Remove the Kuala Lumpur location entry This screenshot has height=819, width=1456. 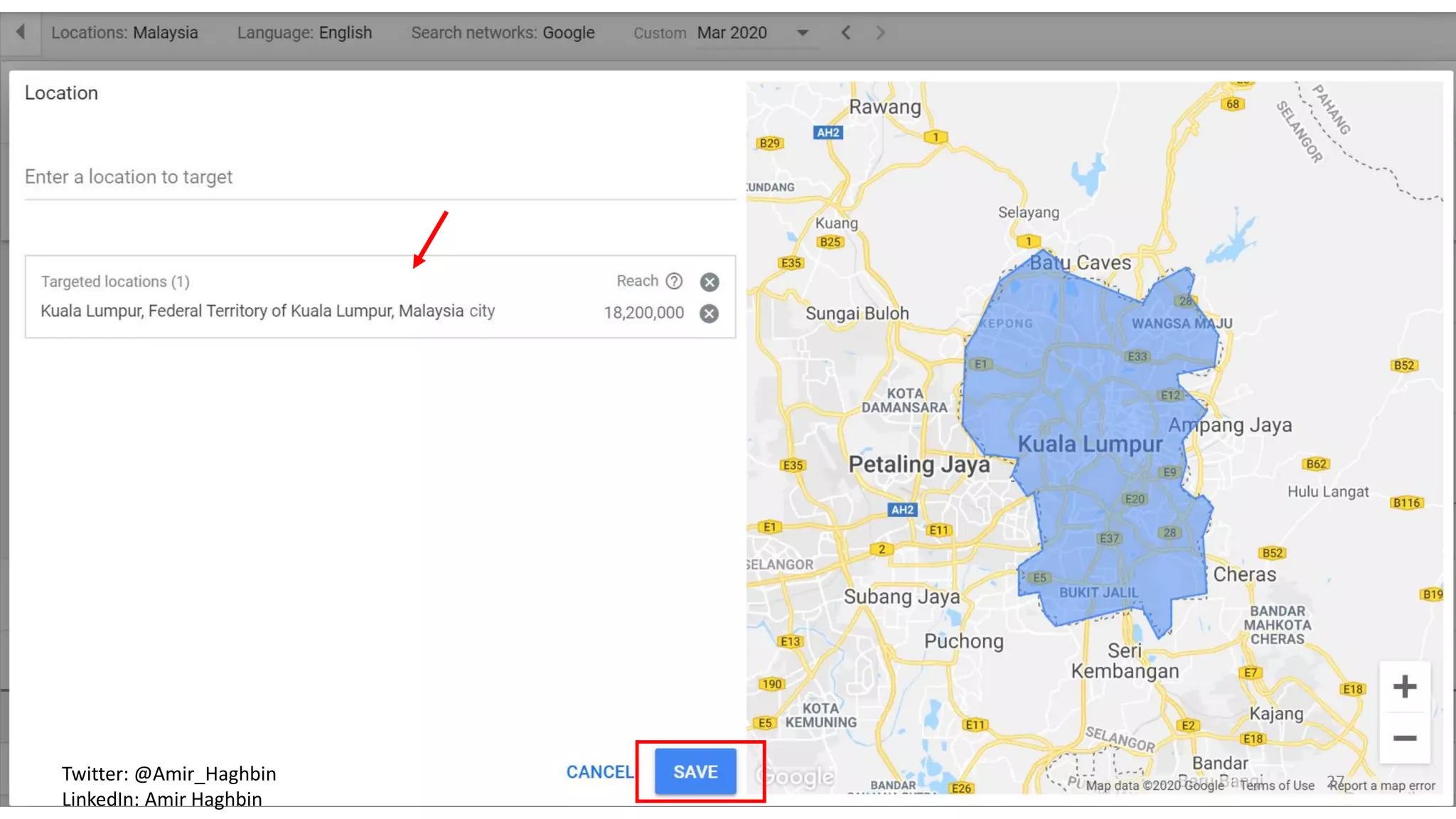click(x=709, y=314)
